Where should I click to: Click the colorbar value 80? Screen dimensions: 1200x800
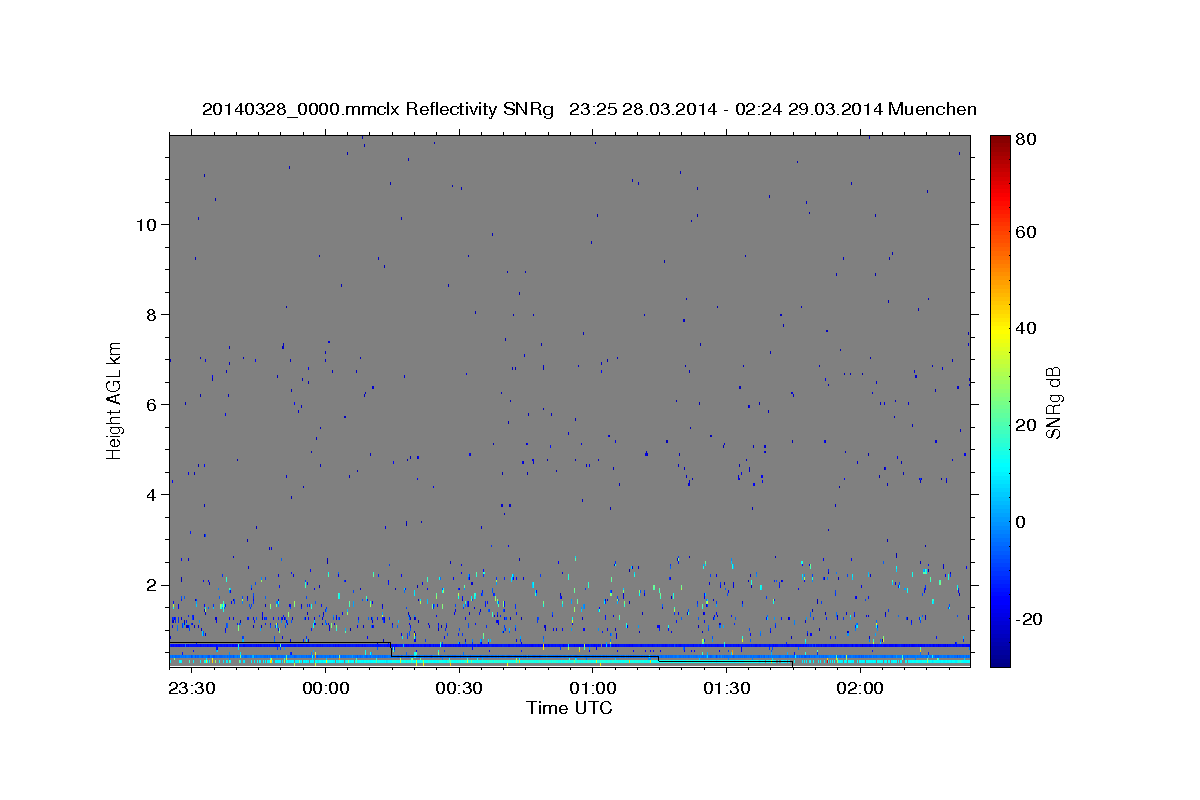(x=1025, y=140)
